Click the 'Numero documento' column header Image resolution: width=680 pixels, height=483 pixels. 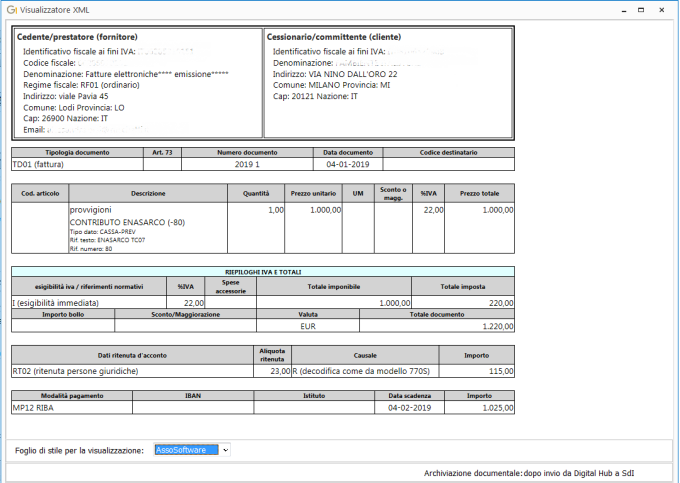coord(247,153)
